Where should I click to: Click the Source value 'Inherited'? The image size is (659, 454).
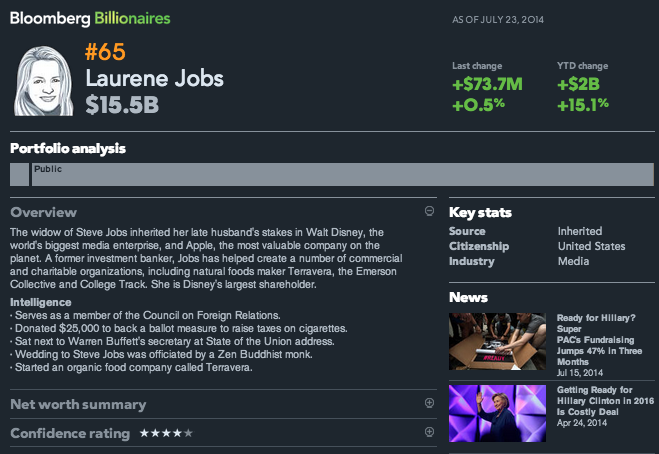click(x=580, y=231)
